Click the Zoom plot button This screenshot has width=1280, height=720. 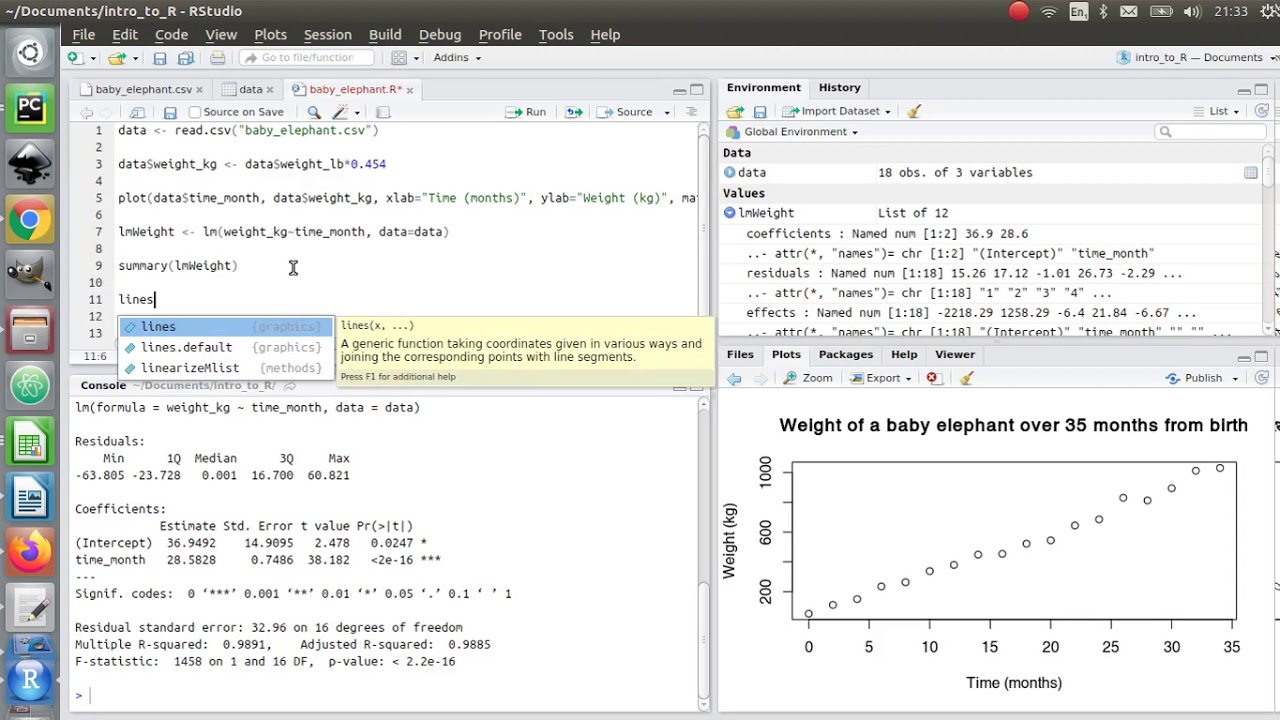point(808,378)
